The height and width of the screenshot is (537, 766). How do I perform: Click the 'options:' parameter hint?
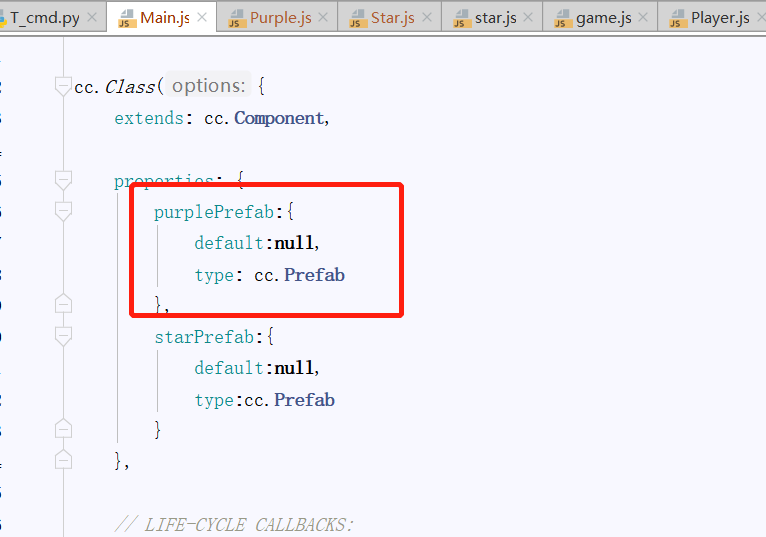point(209,86)
